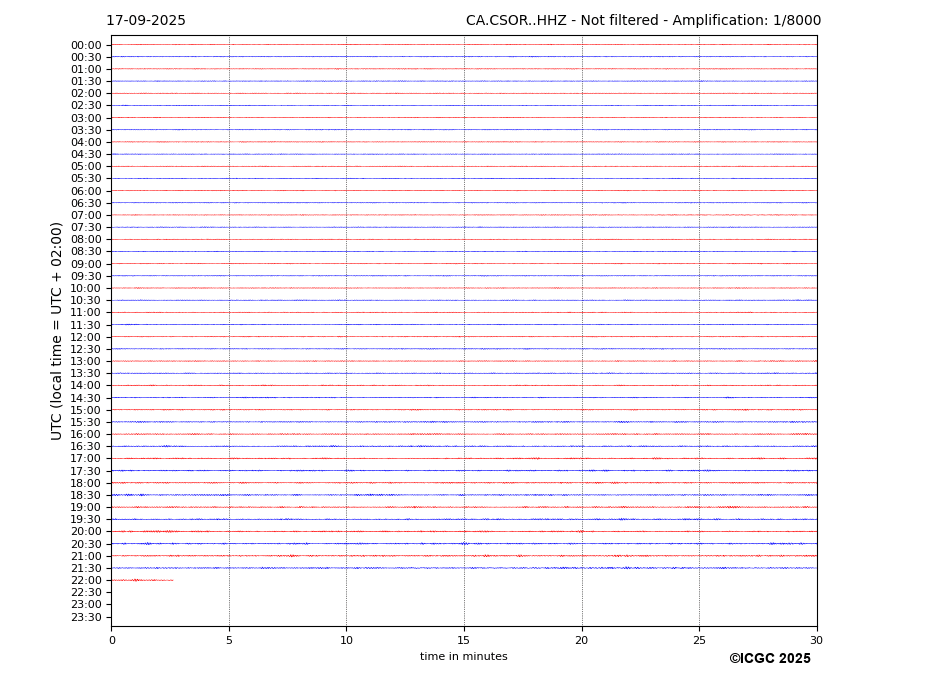
Task: Select the 18:30 time row label
Action: click(86, 496)
